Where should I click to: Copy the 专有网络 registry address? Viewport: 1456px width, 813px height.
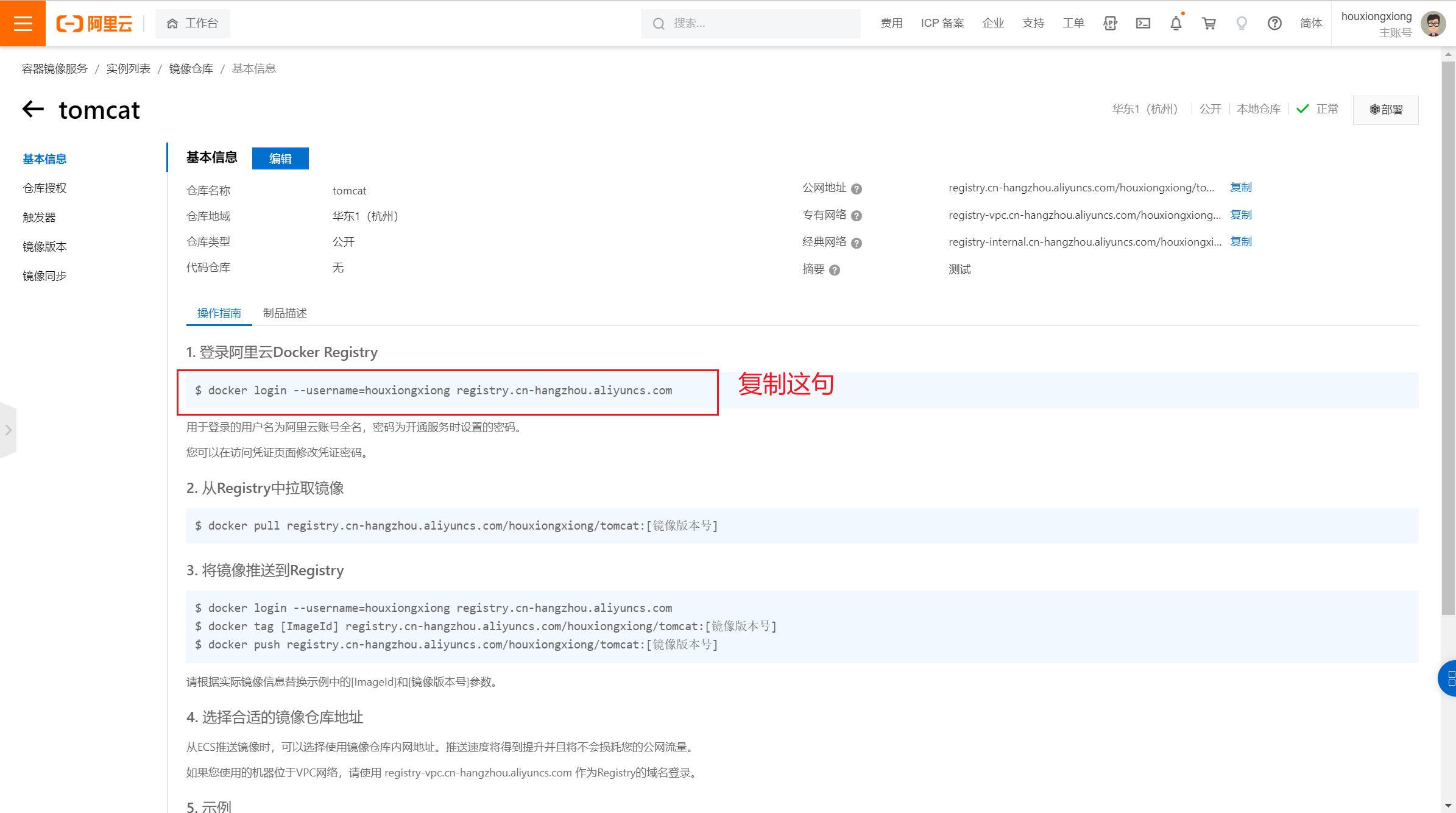point(1240,215)
